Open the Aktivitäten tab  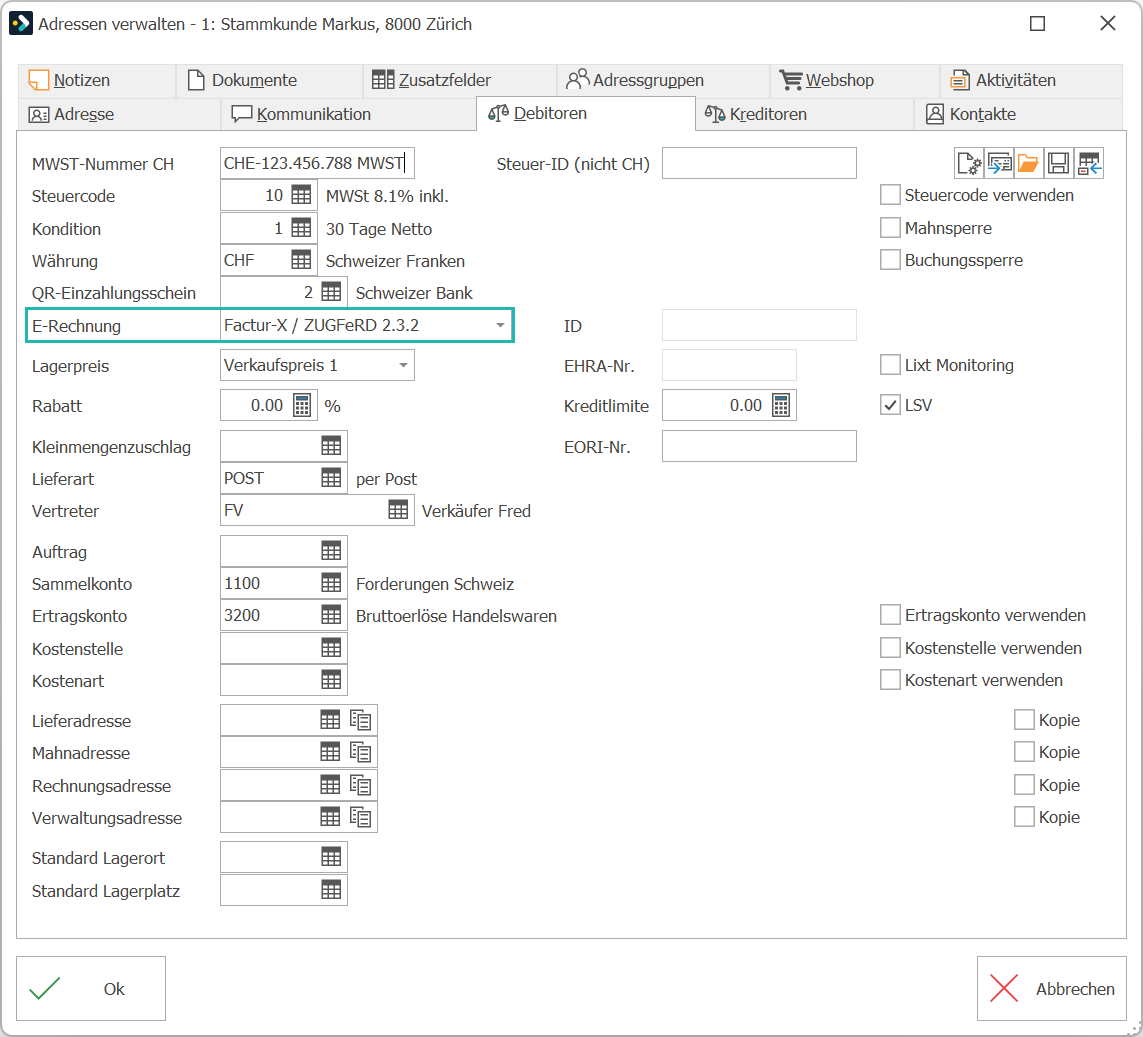click(x=1031, y=80)
